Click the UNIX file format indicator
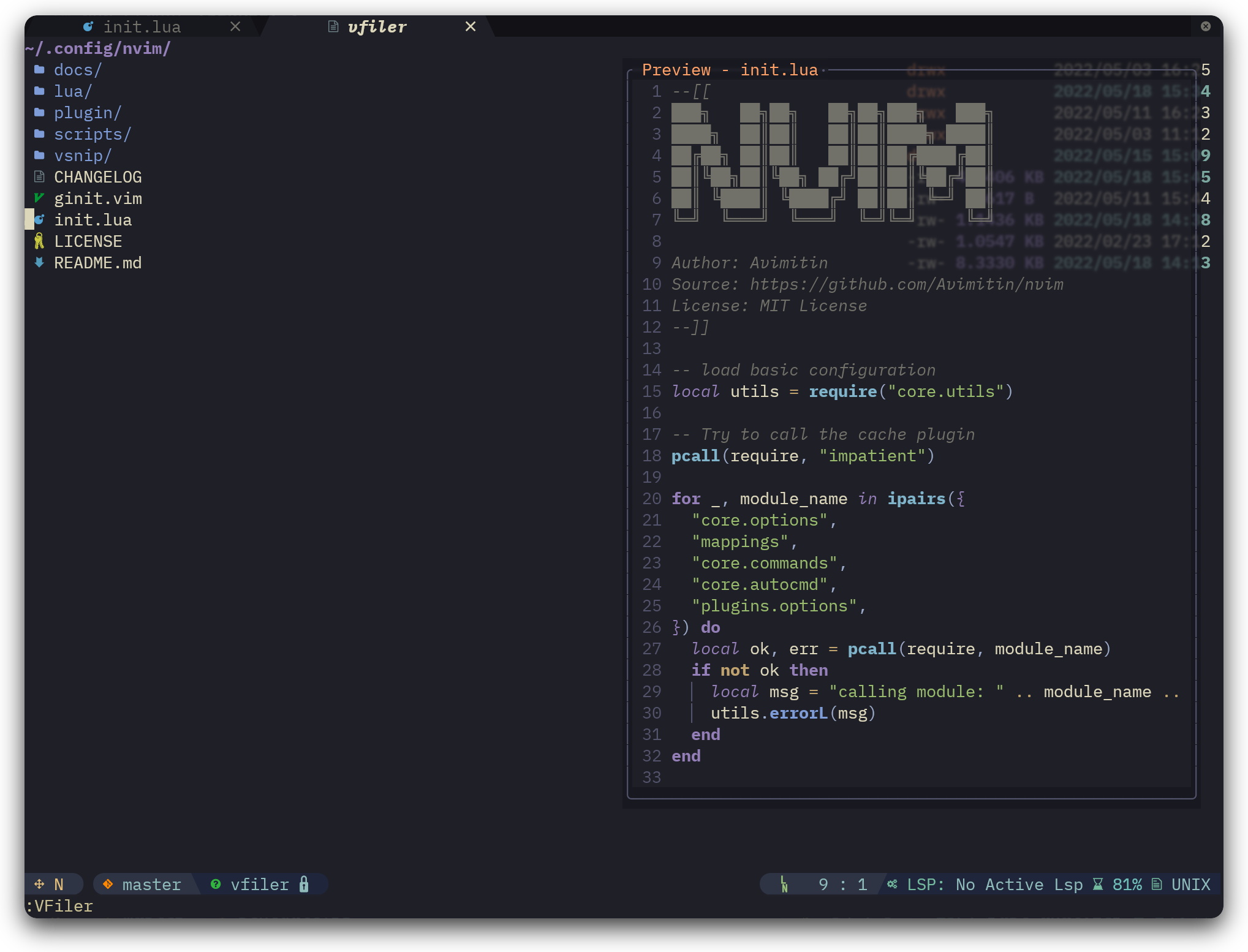The height and width of the screenshot is (952, 1248). coord(1190,884)
